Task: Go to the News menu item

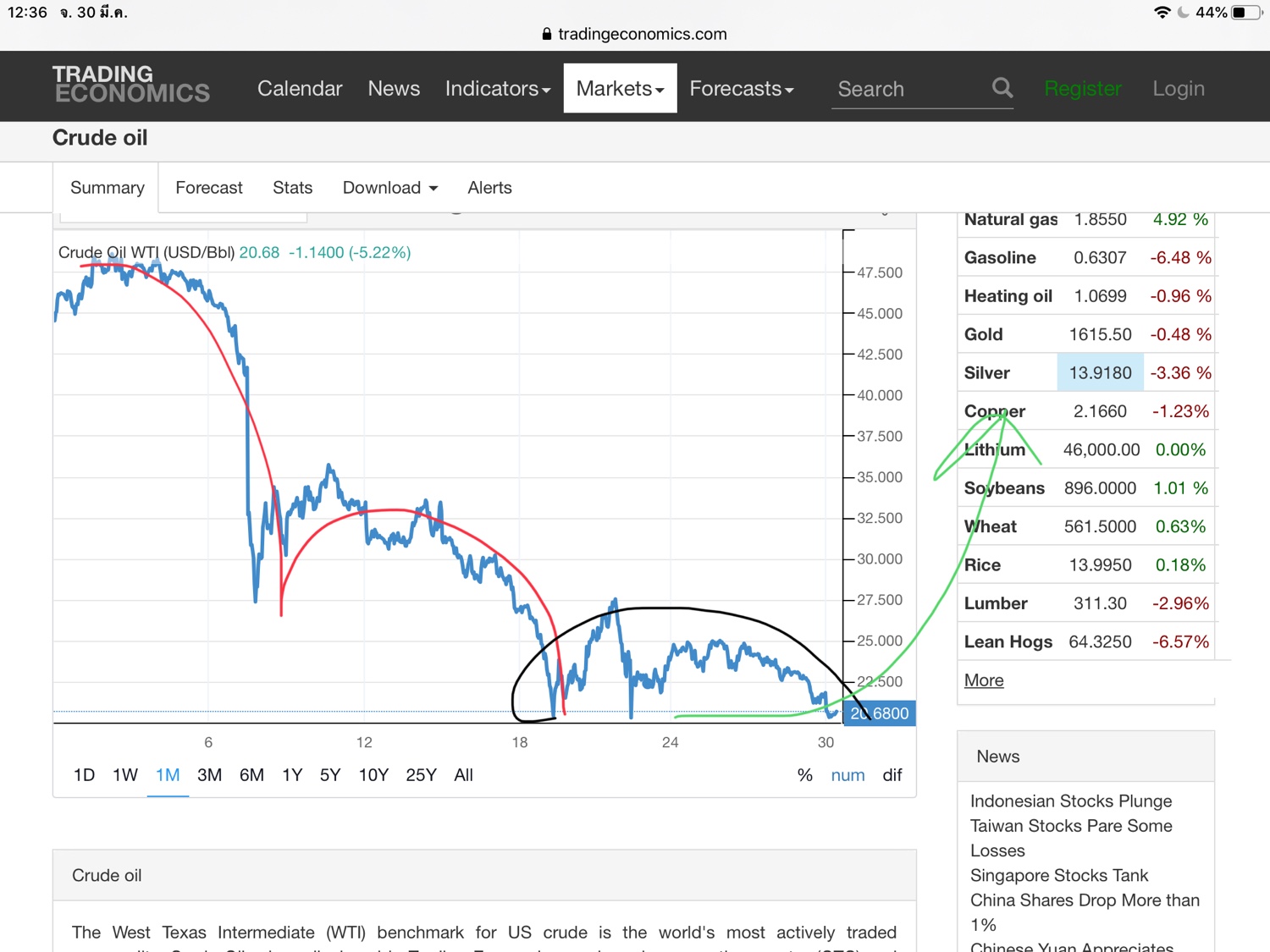Action: 394,88
